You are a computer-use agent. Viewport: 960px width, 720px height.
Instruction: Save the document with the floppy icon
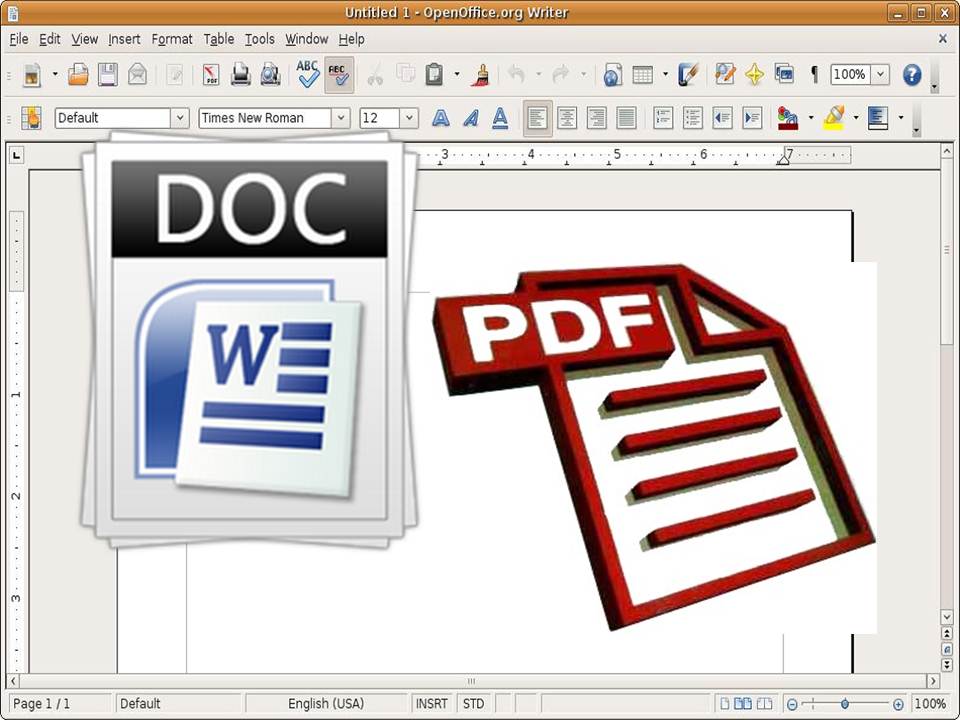tap(108, 75)
